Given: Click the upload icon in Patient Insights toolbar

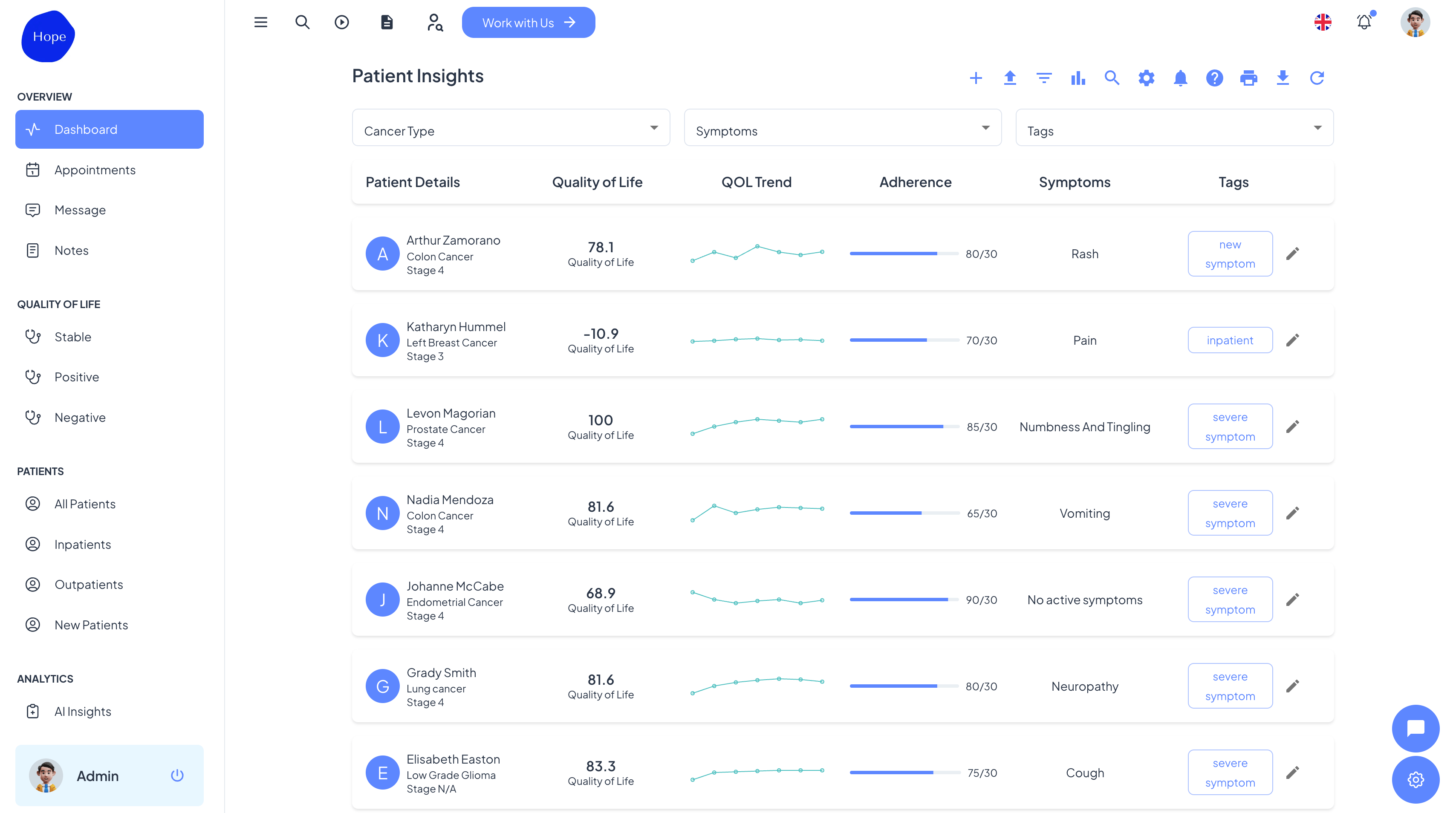Looking at the screenshot, I should pos(1010,78).
